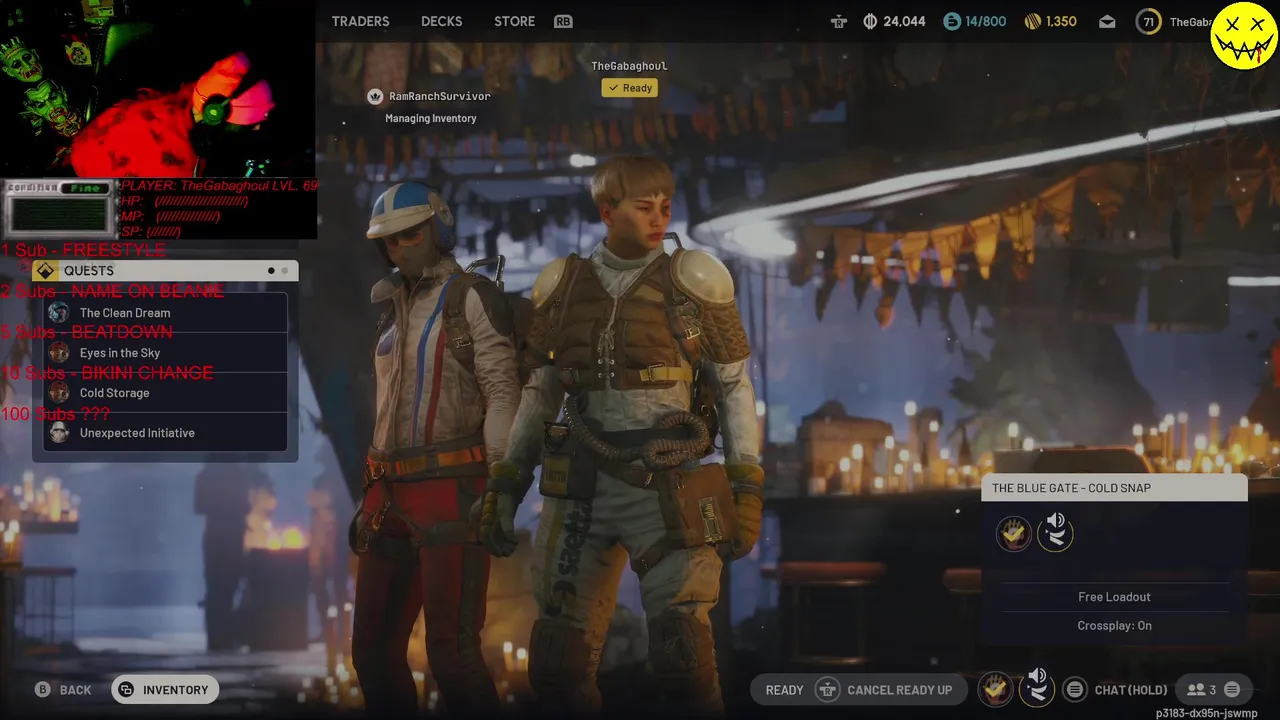
Task: Open the Cold Storage quest
Action: click(x=165, y=393)
